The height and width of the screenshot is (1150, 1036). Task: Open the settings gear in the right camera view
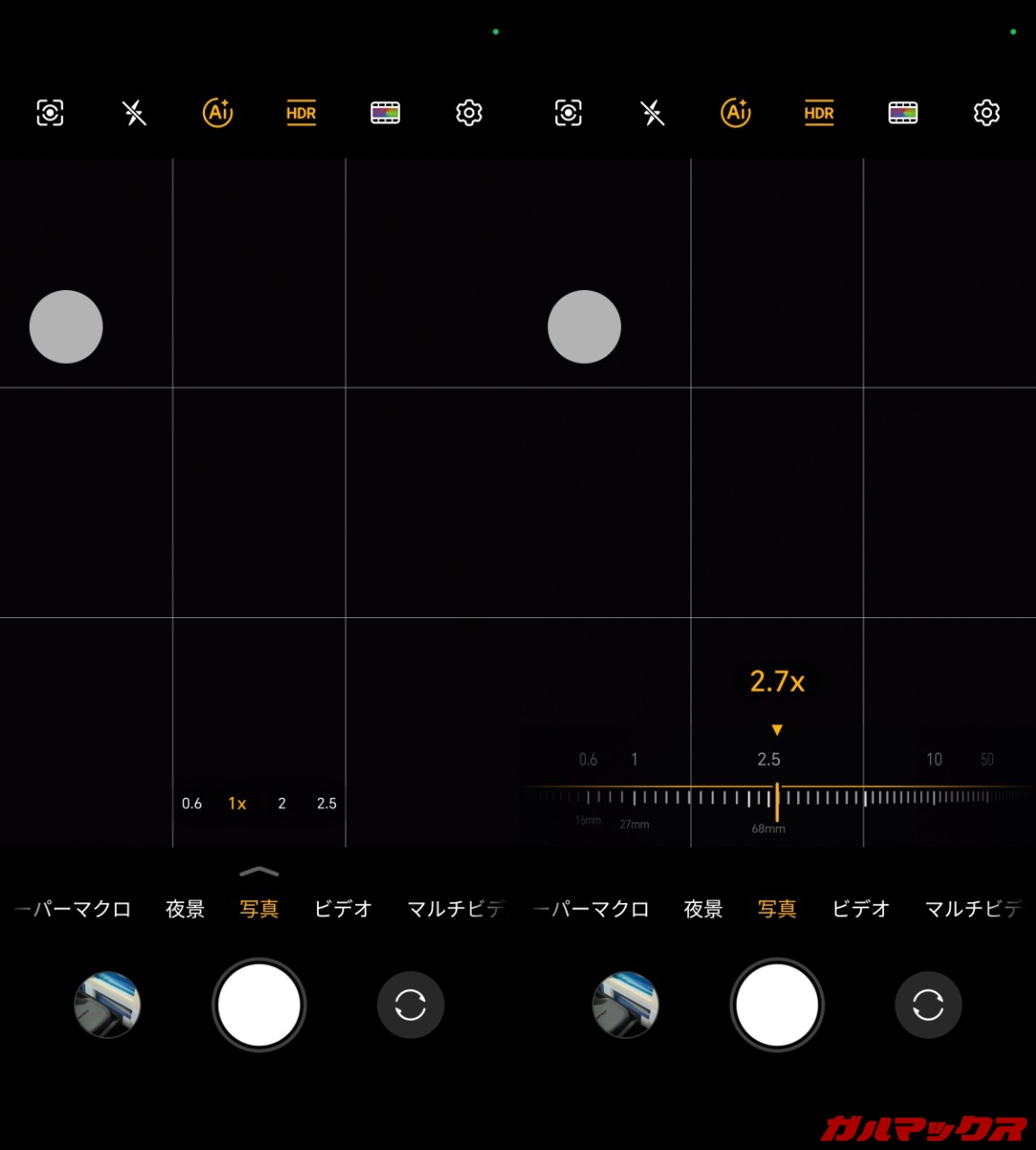pos(987,113)
